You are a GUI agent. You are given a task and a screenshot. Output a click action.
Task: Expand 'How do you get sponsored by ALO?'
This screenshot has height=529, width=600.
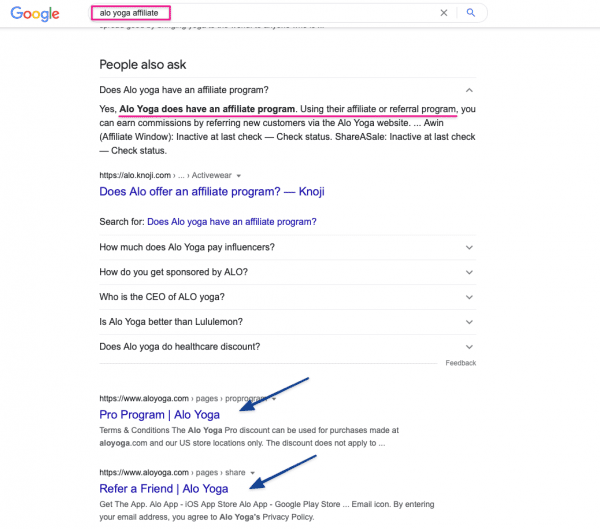pyautogui.click(x=287, y=272)
